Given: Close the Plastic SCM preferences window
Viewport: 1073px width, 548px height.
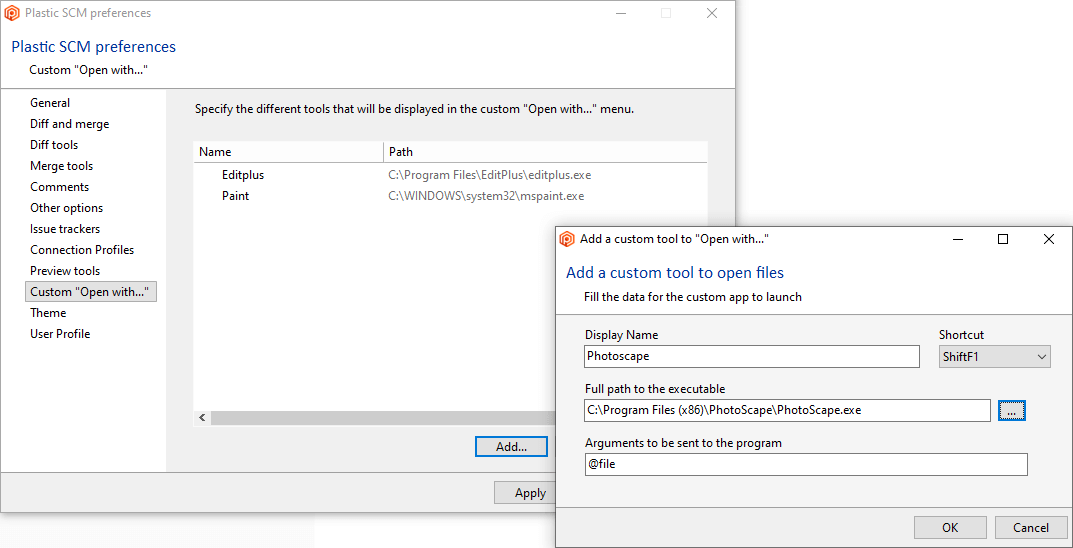Looking at the screenshot, I should pyautogui.click(x=712, y=13).
